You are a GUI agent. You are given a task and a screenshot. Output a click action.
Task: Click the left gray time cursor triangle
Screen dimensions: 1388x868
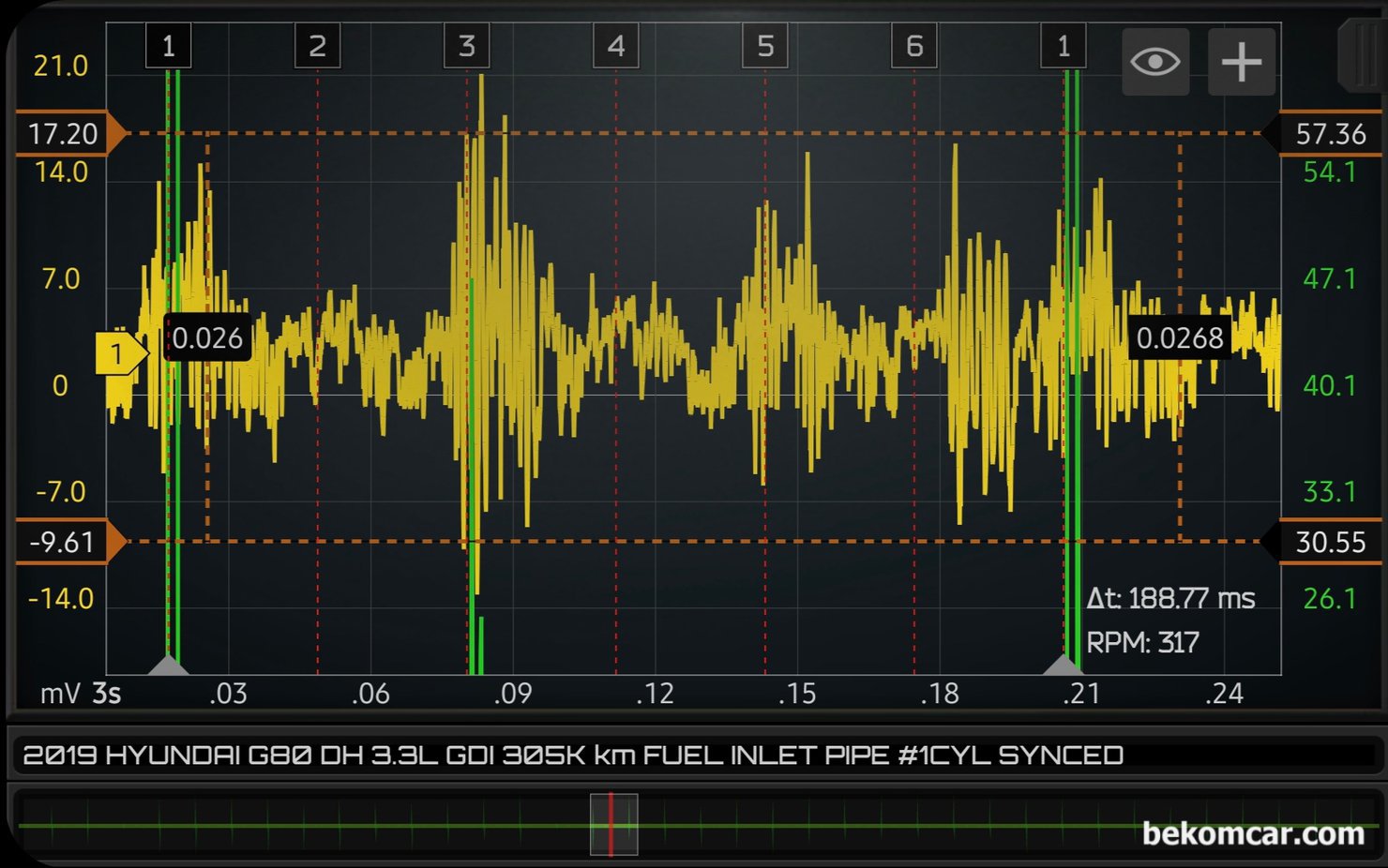point(169,666)
